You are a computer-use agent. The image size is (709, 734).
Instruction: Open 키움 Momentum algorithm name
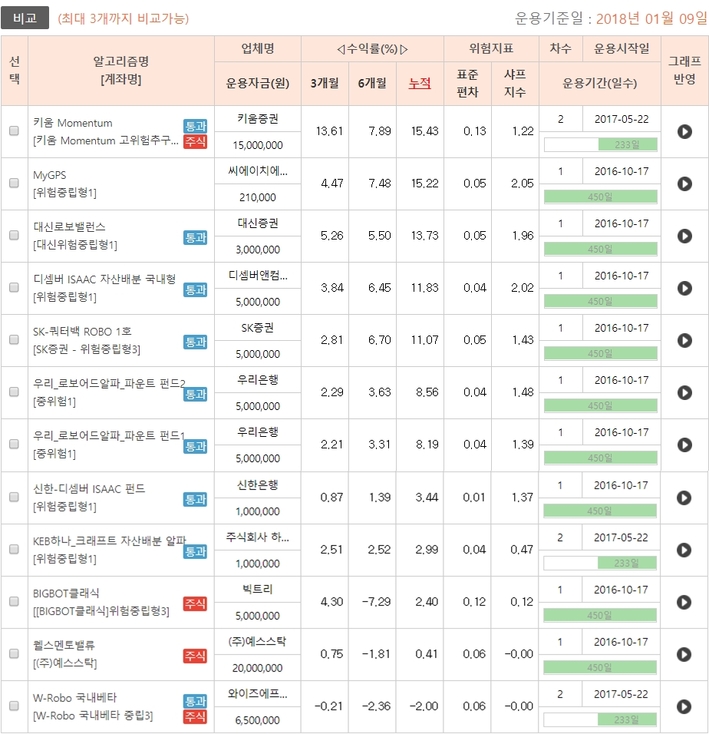pos(73,123)
